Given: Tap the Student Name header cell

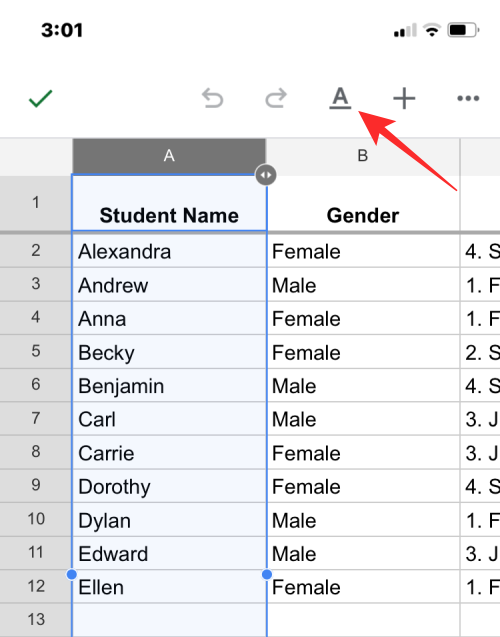Looking at the screenshot, I should point(169,203).
